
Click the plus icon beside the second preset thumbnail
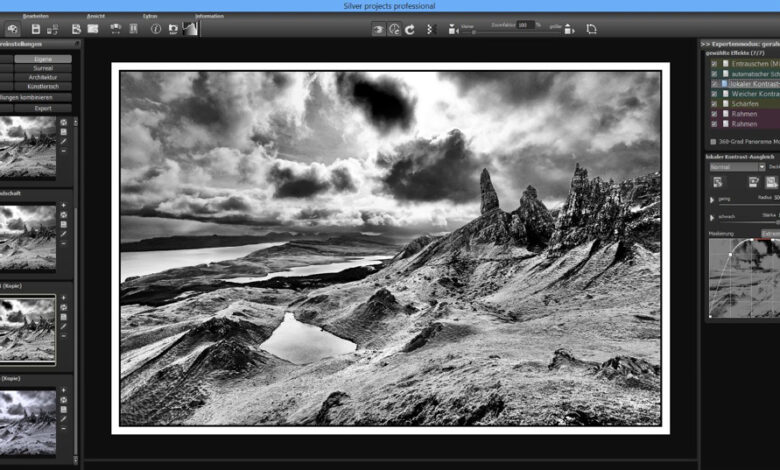[x=64, y=205]
